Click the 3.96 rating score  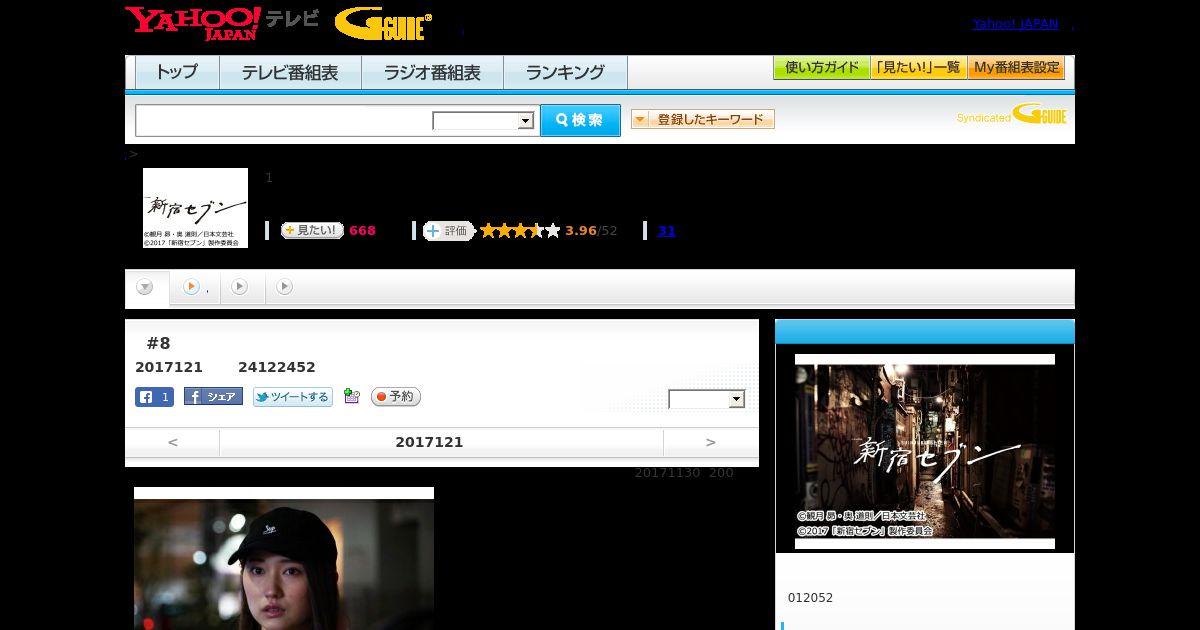[x=581, y=231]
